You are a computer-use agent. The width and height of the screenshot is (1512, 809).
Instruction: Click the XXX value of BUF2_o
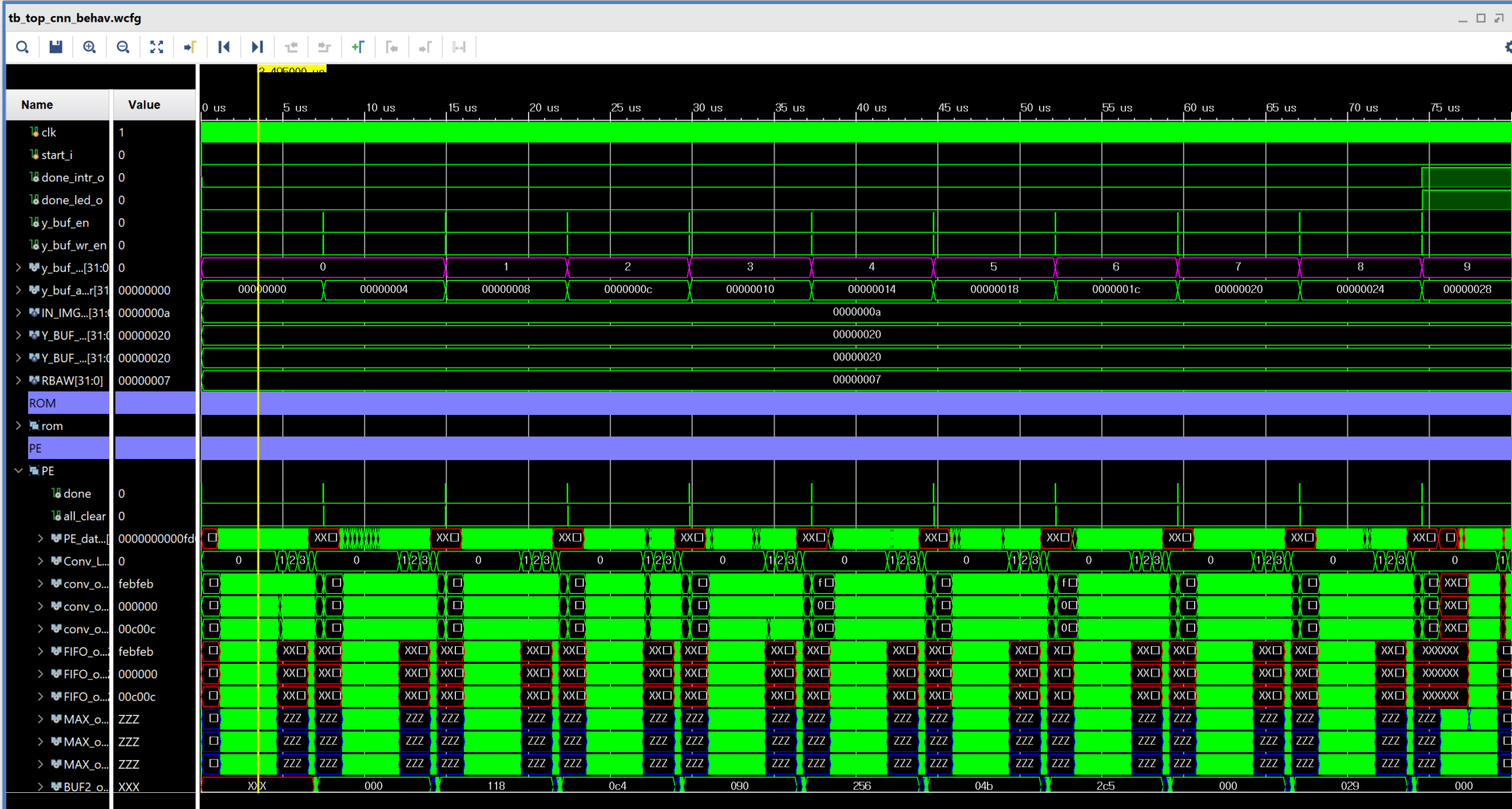pos(128,787)
